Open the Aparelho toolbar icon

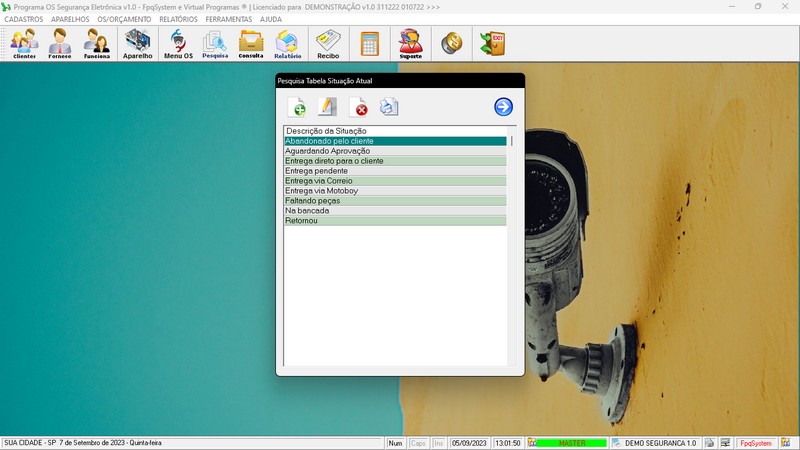(138, 44)
